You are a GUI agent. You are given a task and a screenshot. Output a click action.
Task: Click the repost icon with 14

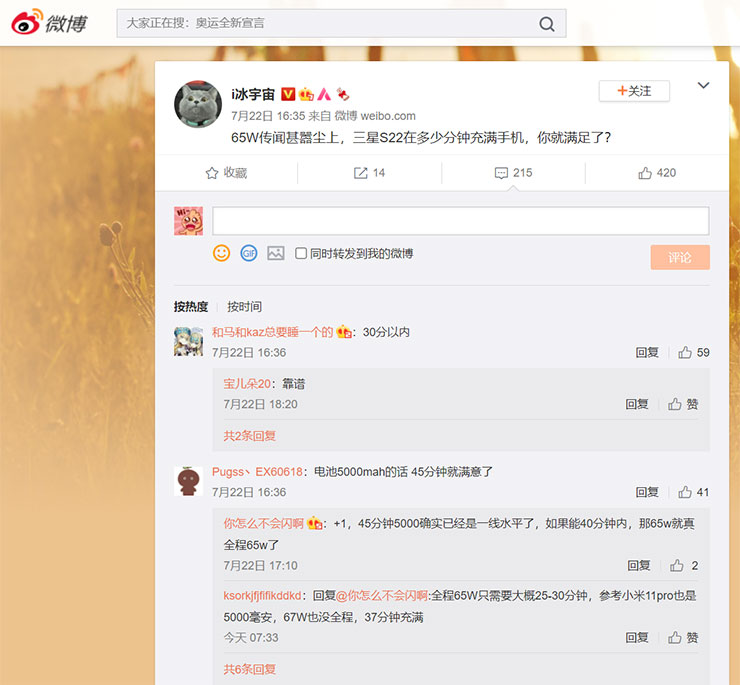(x=369, y=173)
